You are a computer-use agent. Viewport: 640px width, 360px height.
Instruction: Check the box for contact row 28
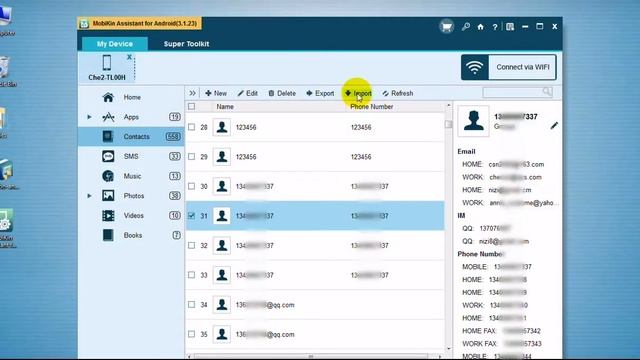[x=191, y=127]
